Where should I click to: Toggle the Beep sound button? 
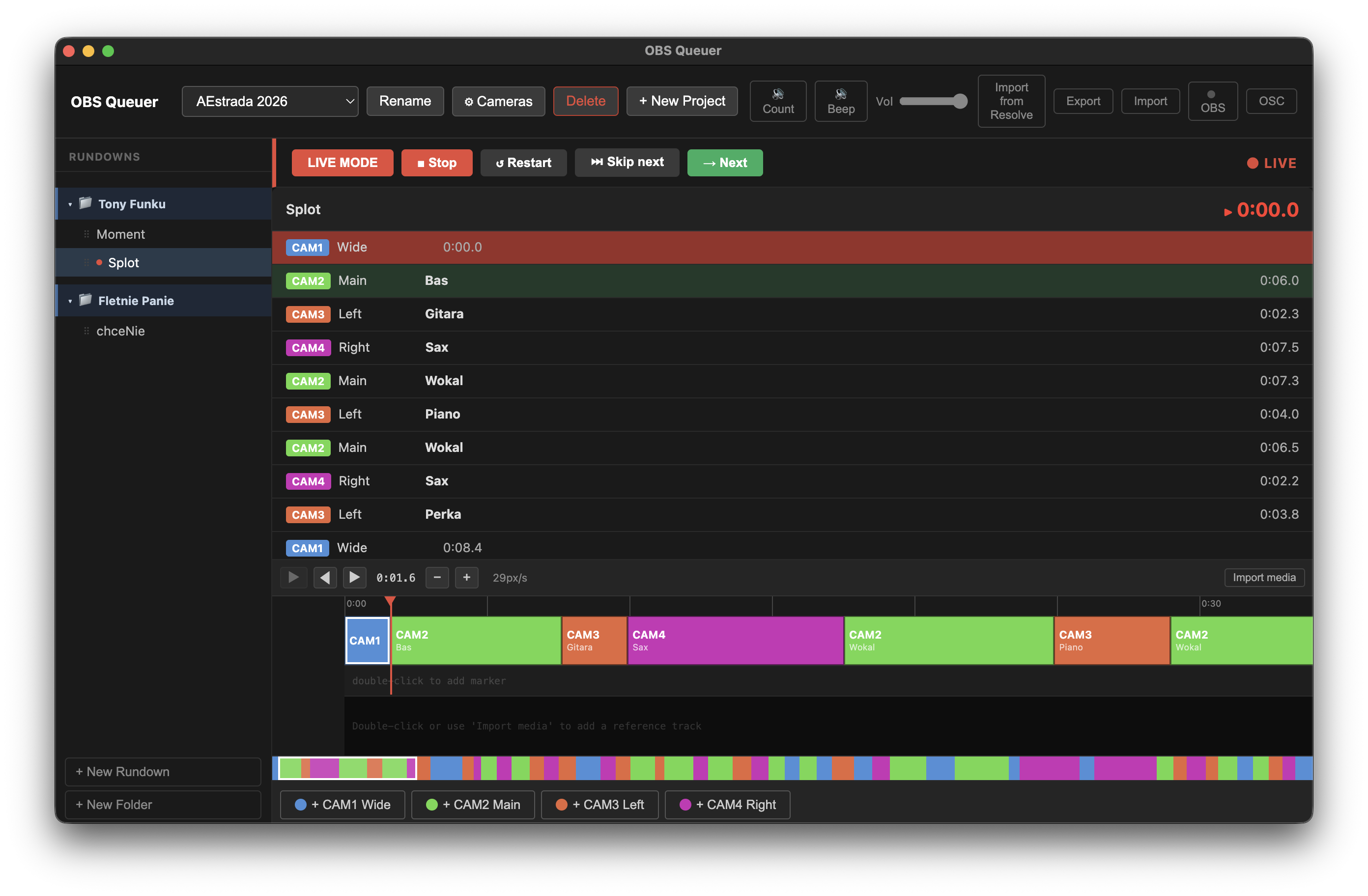840,101
